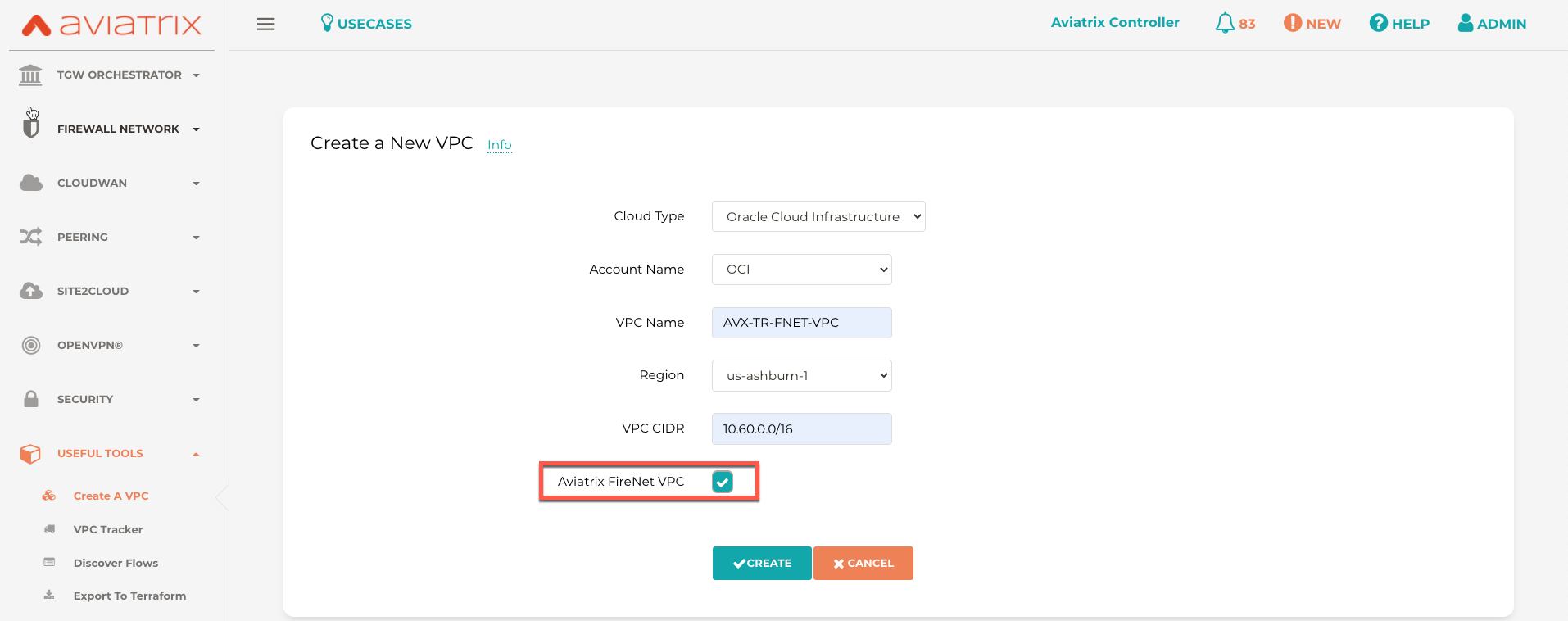Image resolution: width=1568 pixels, height=621 pixels.
Task: Click the Peering shuffle icon
Action: [31, 237]
